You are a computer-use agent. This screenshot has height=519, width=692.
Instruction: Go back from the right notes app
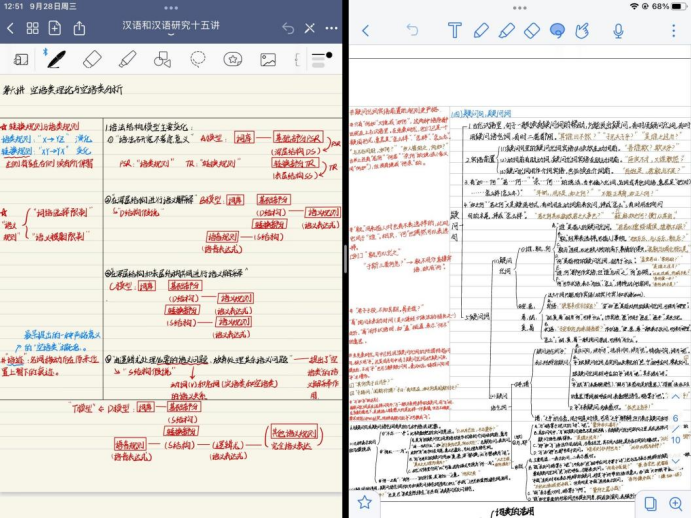click(365, 30)
